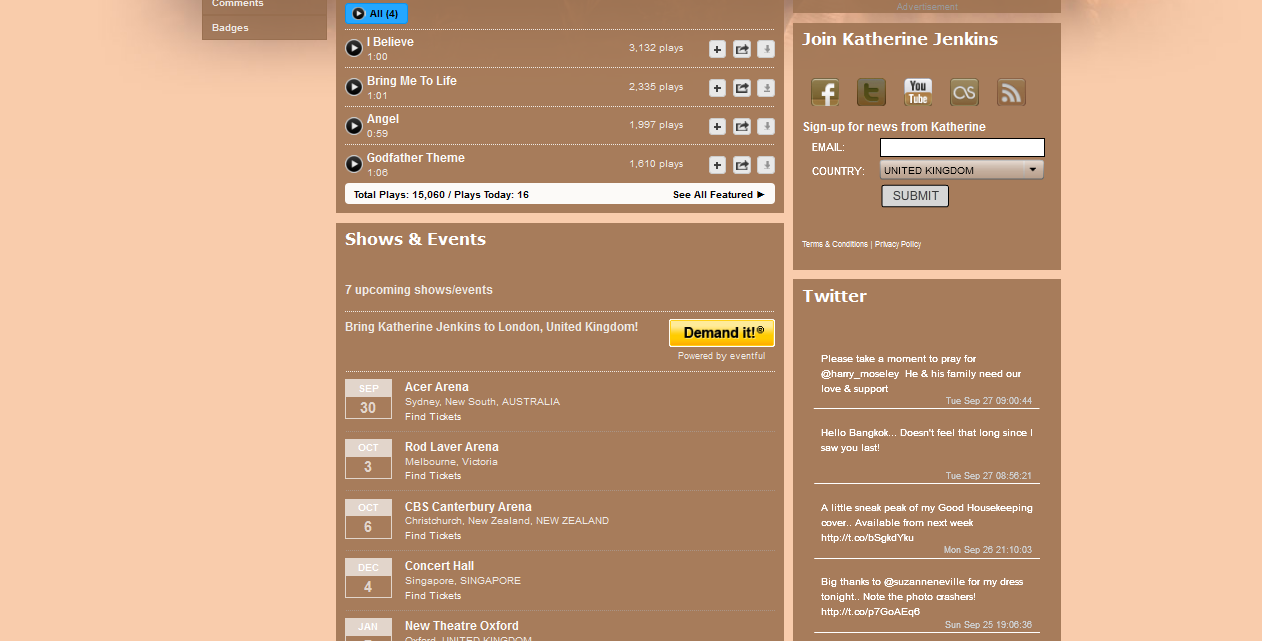The image size is (1262, 641).
Task: Play the song Bring Me To Life
Action: point(354,87)
